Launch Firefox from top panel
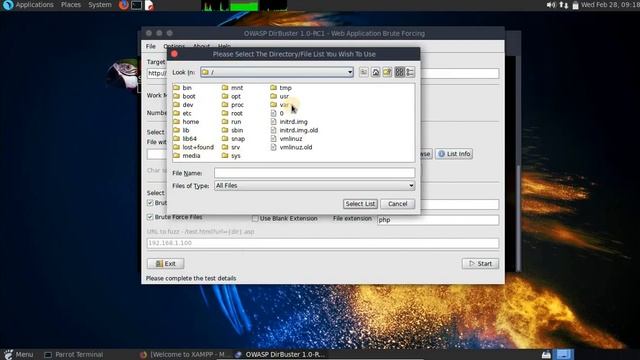This screenshot has width=640, height=360. coord(123,5)
